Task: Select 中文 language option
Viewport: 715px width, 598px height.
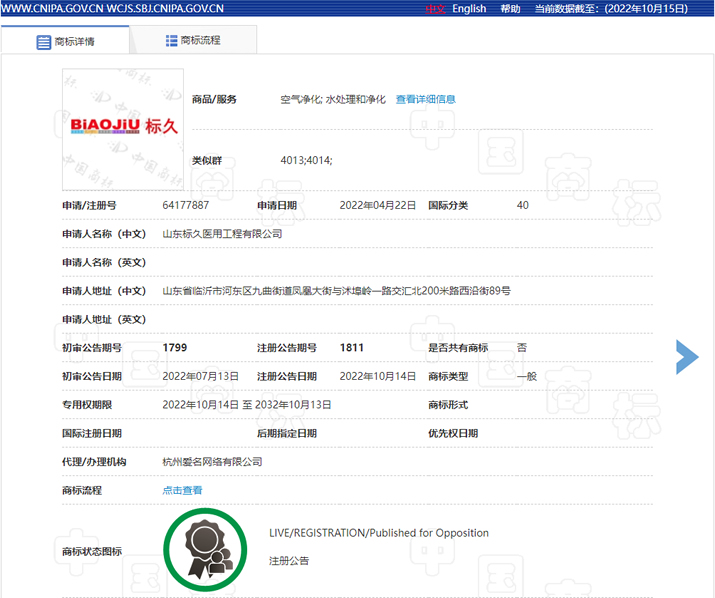Action: 434,9
